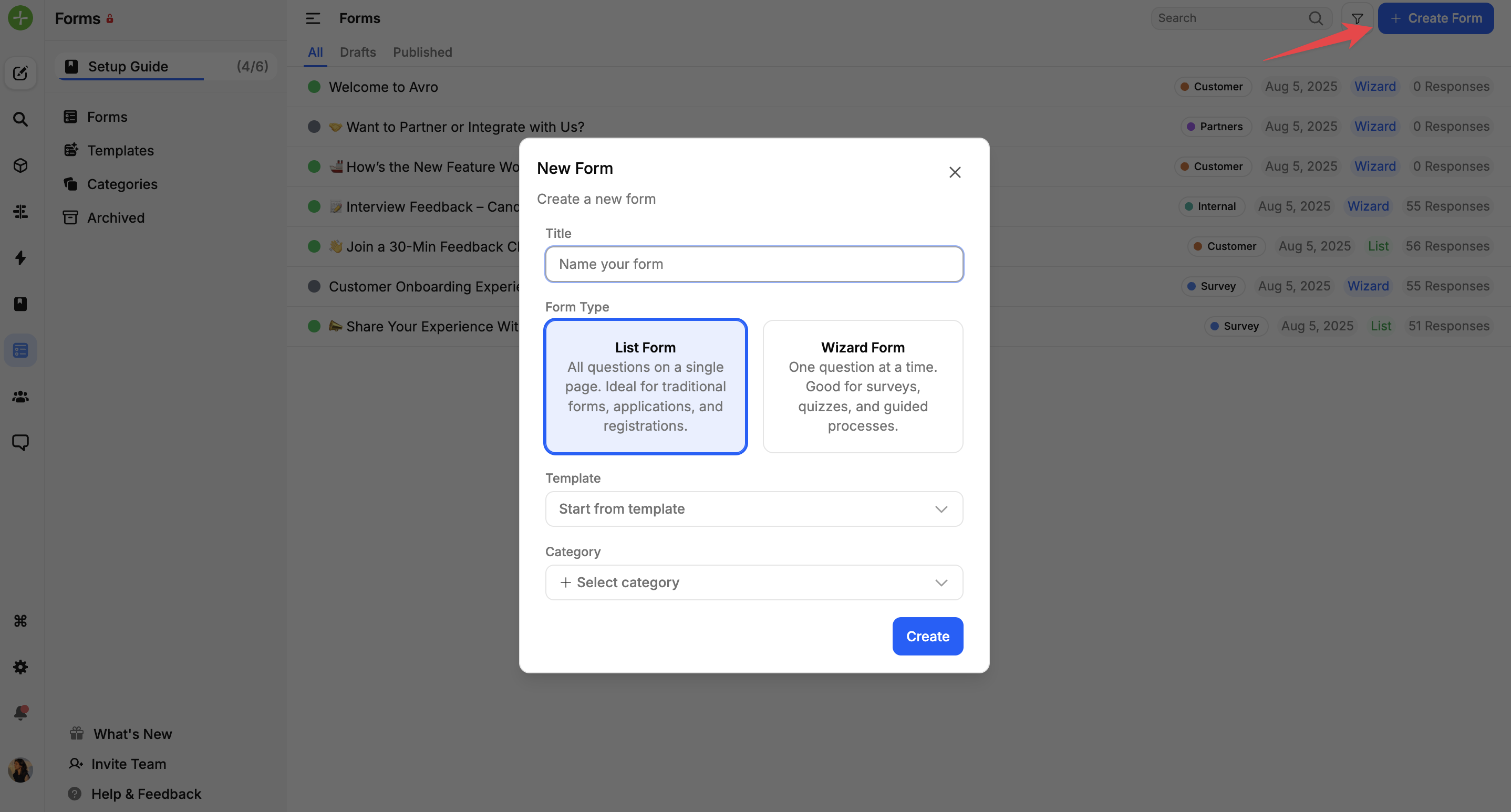Select the forms icon in left rail
This screenshot has width=1511, height=812.
(x=20, y=351)
